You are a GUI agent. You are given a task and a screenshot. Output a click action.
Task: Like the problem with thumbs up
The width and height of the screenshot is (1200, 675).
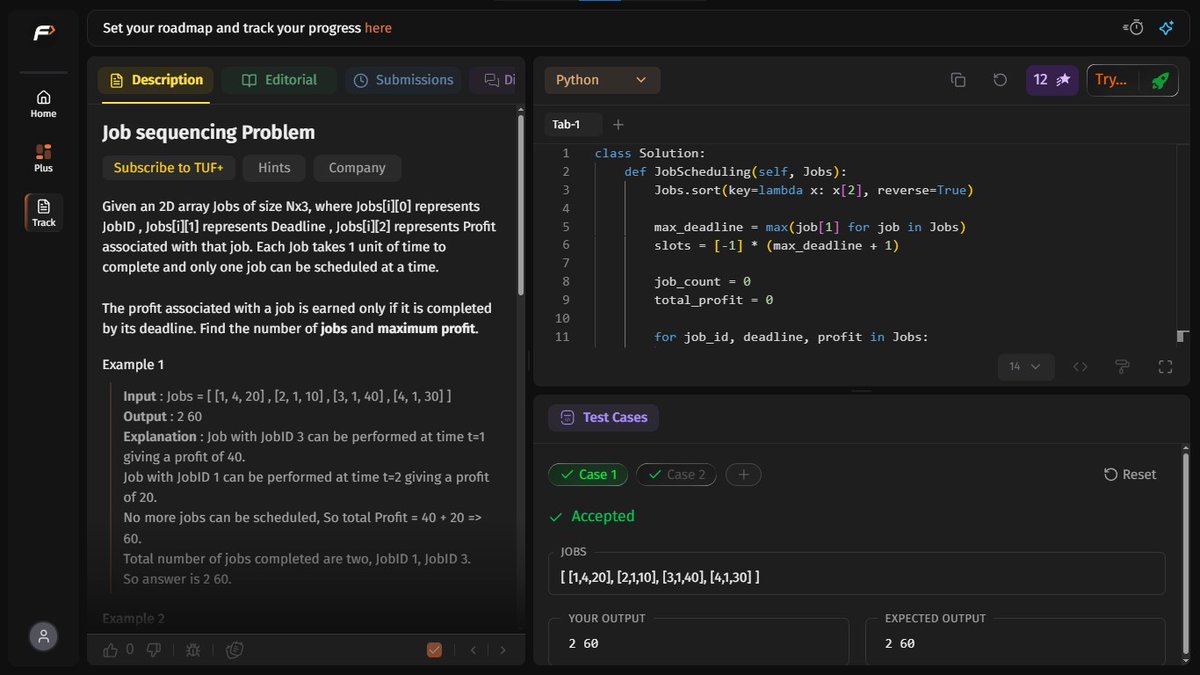tap(111, 650)
